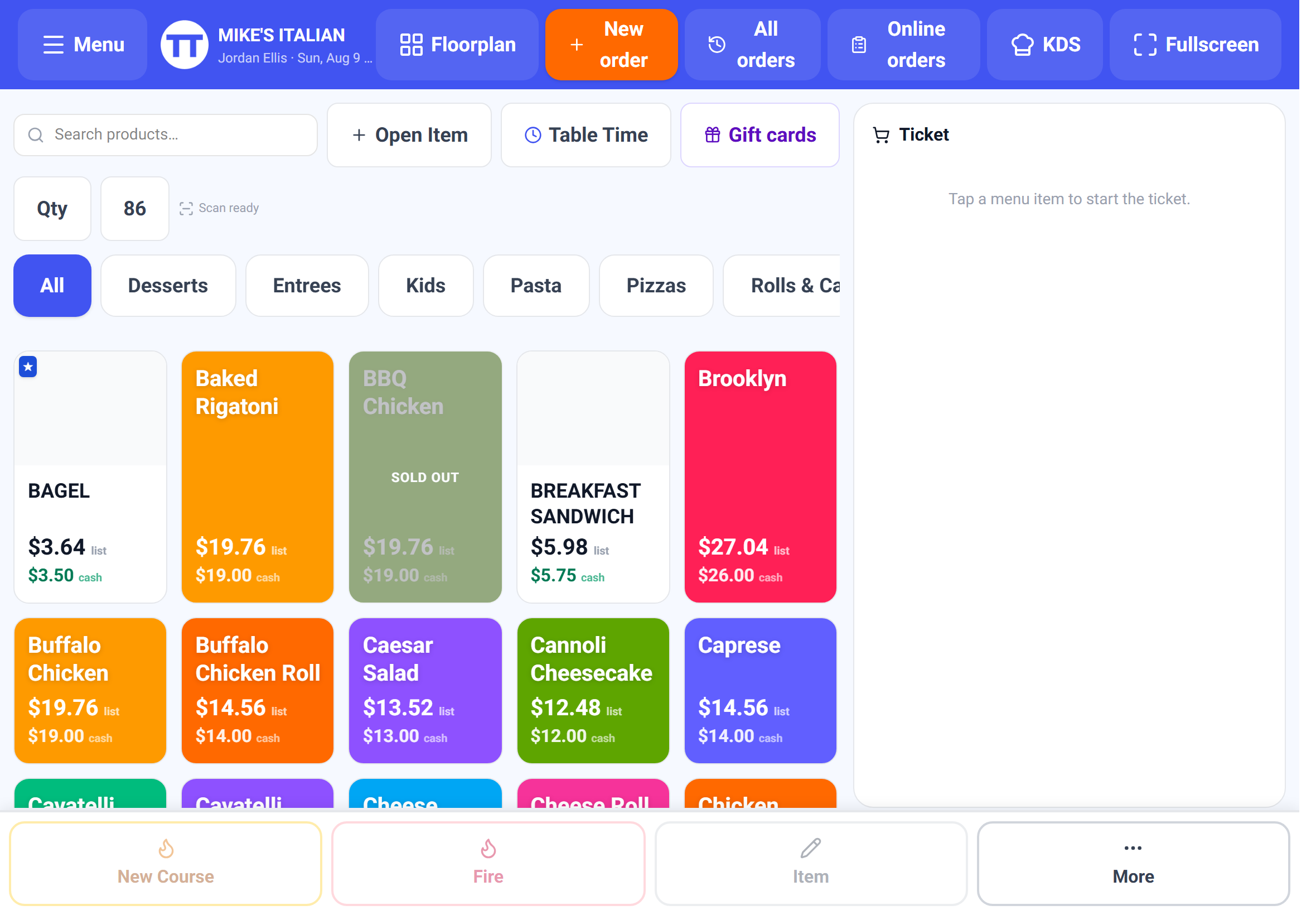Add Buffalo Chicken at $19.76

90,690
